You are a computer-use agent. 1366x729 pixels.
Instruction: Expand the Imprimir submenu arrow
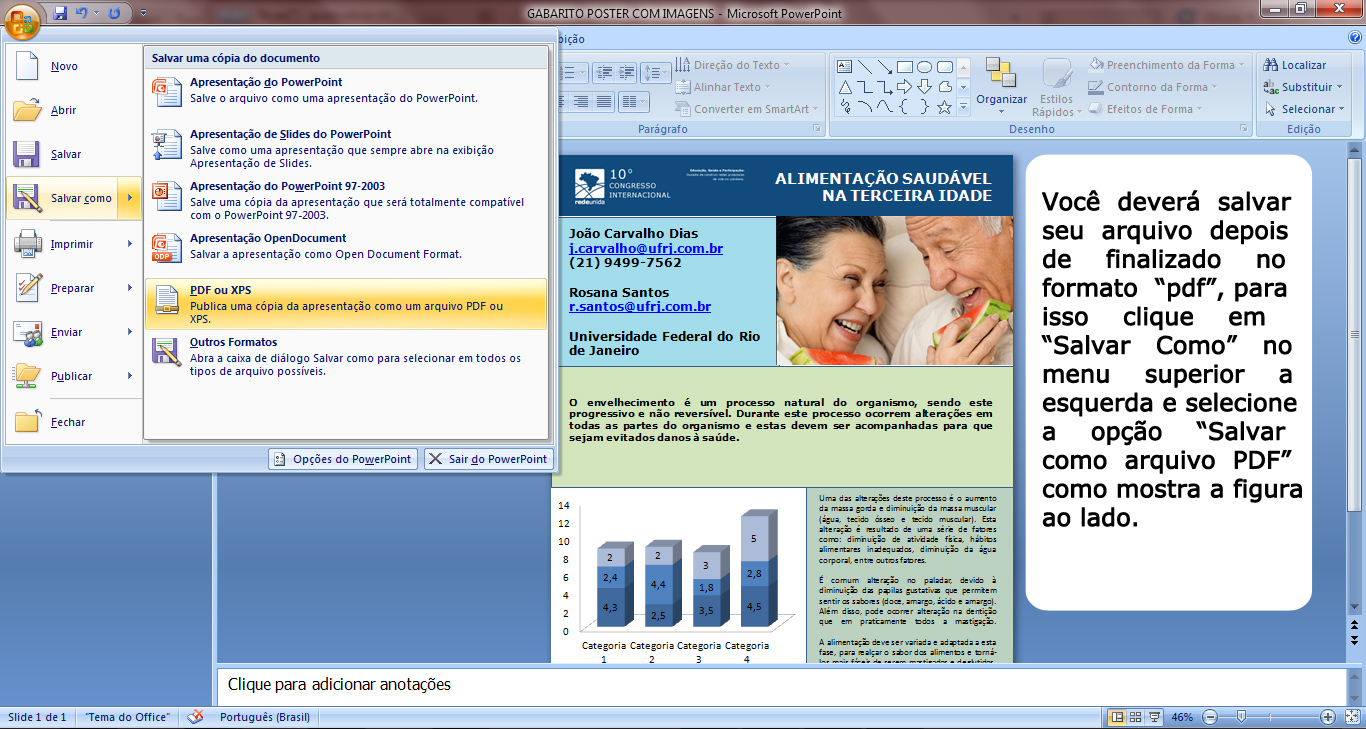(x=130, y=244)
